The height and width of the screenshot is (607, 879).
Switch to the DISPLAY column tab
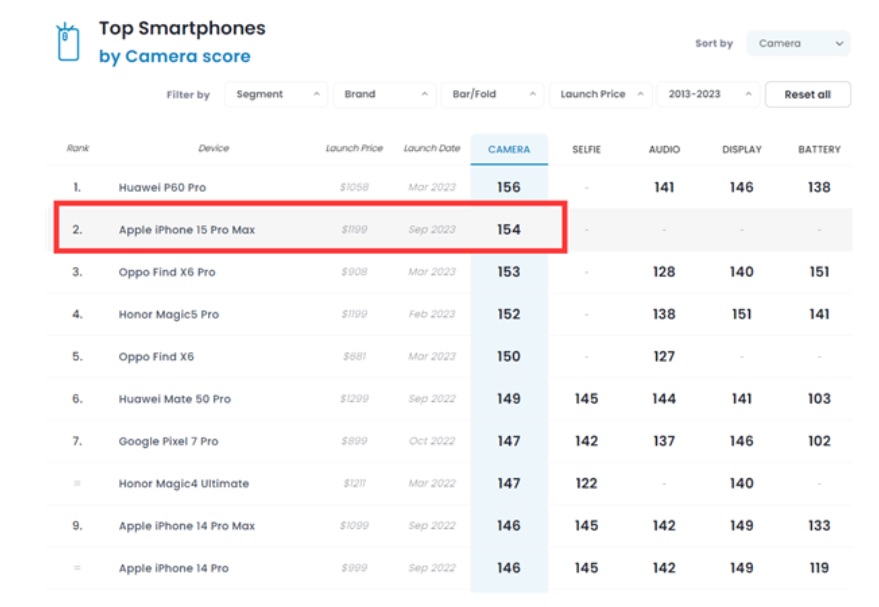tap(742, 150)
